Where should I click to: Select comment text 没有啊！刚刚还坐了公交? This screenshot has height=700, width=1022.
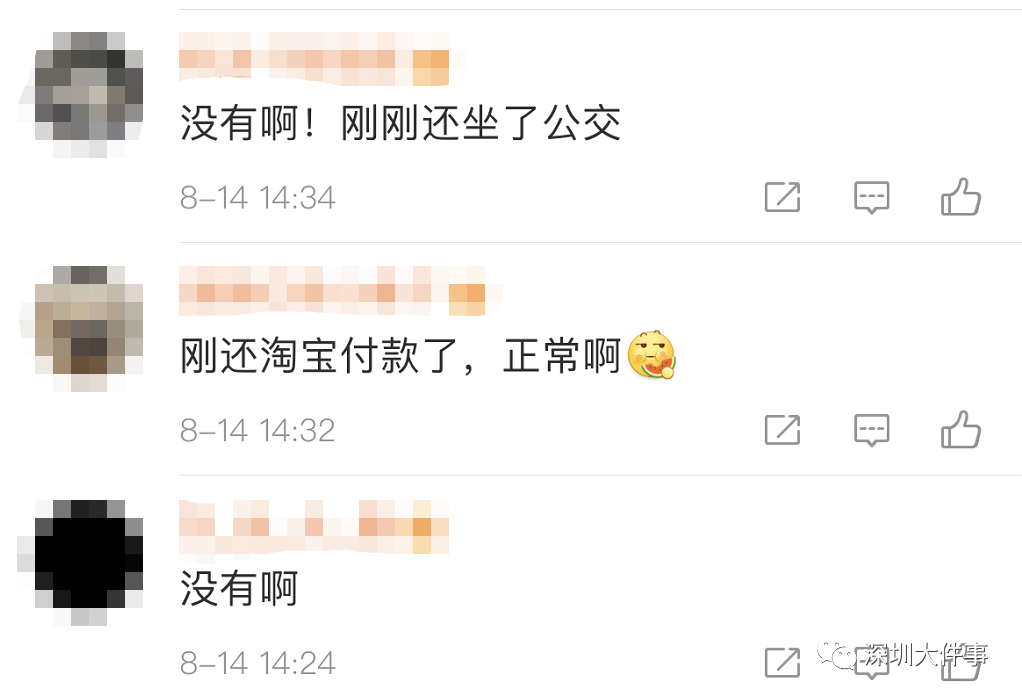tap(400, 123)
